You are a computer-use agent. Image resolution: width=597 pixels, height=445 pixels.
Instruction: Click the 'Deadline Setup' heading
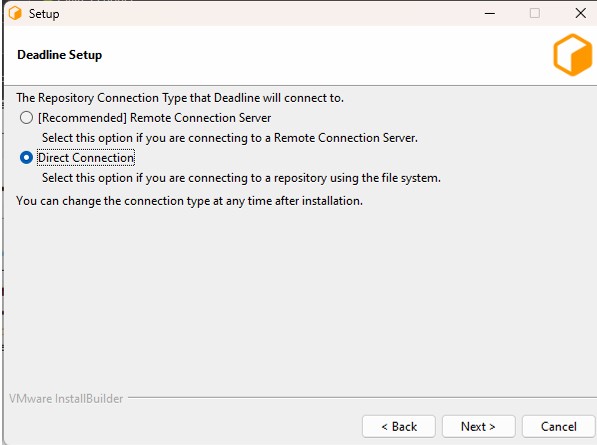pos(60,55)
